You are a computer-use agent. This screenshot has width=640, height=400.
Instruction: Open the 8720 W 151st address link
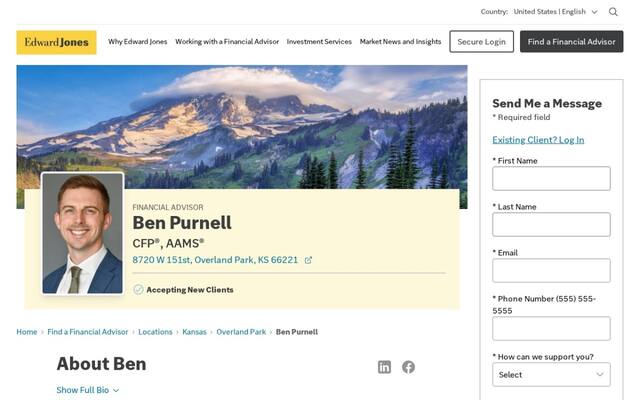[x=215, y=260]
